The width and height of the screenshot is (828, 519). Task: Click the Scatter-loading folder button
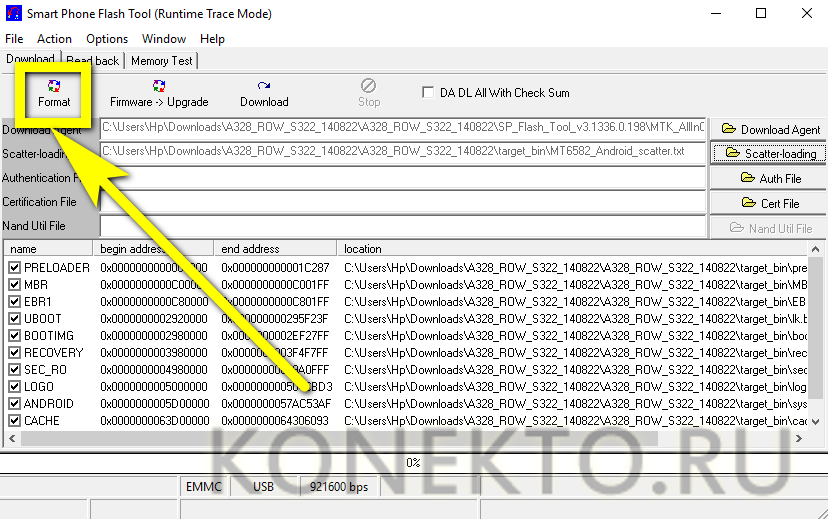click(x=769, y=153)
